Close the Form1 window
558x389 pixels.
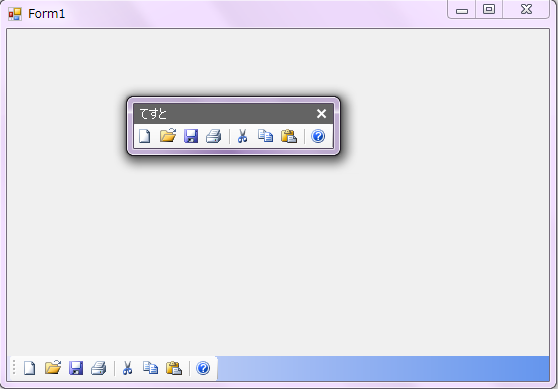pyautogui.click(x=526, y=10)
